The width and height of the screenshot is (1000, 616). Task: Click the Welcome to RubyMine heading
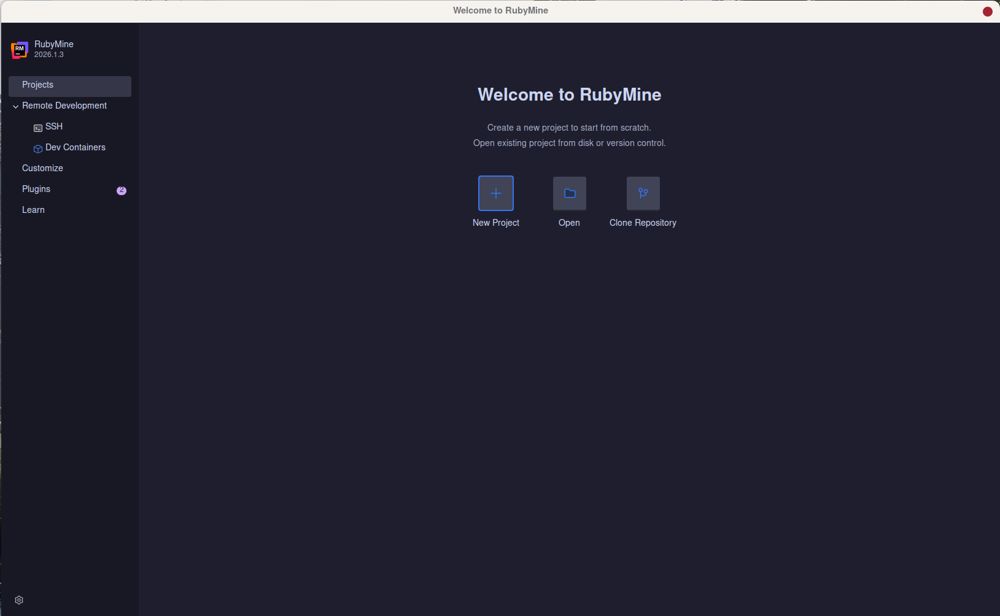click(x=569, y=94)
